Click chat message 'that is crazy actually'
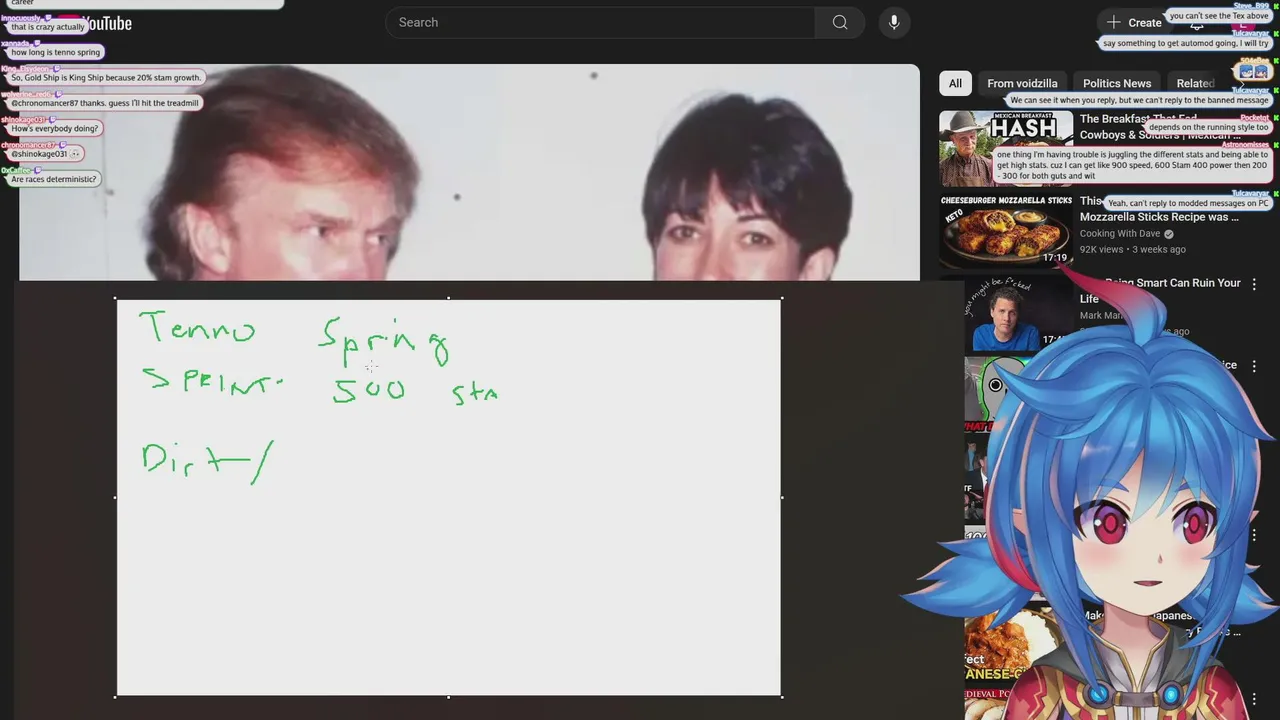 (48, 27)
